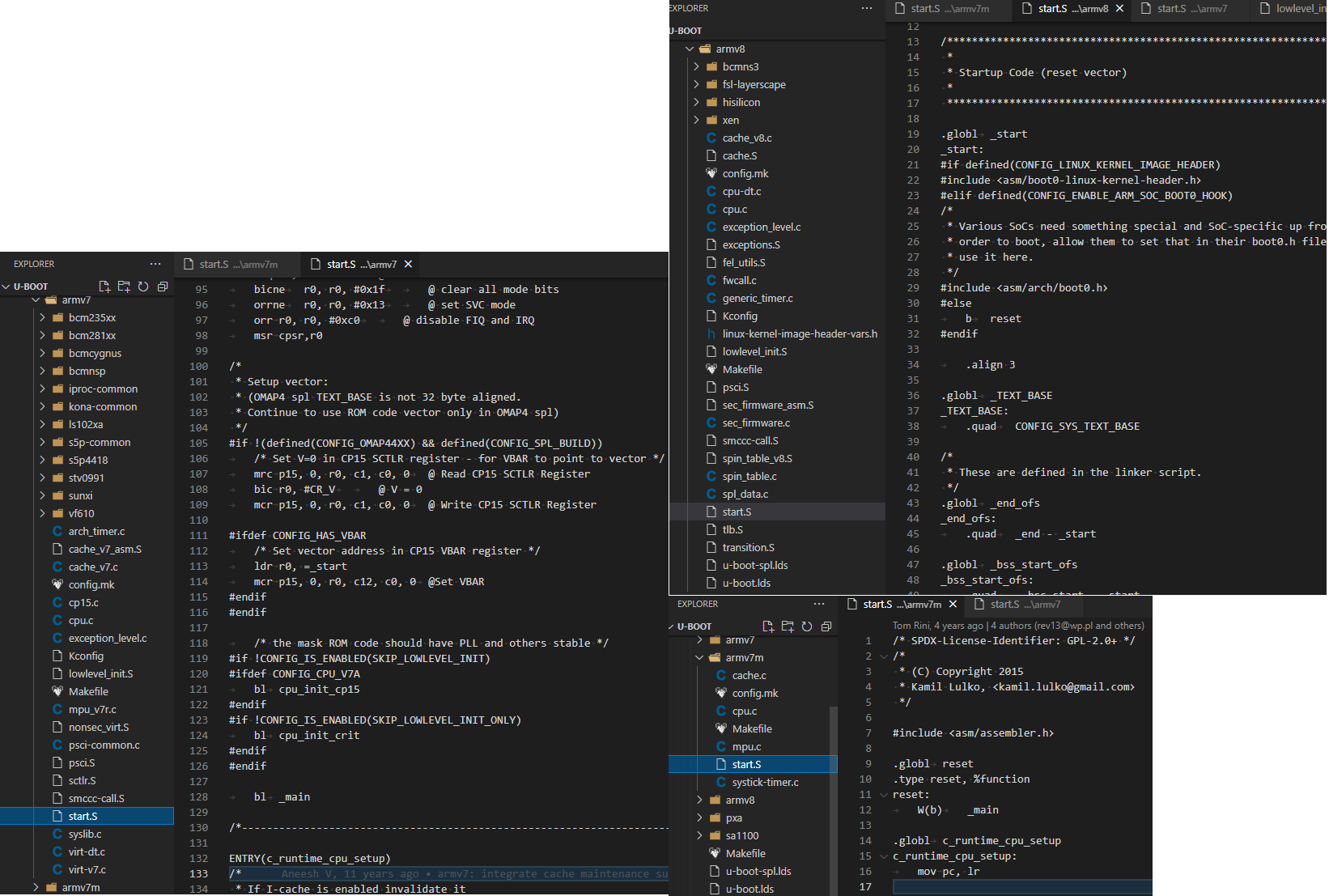Click the C icon beside mpu.c in armv7m window

tap(721, 746)
